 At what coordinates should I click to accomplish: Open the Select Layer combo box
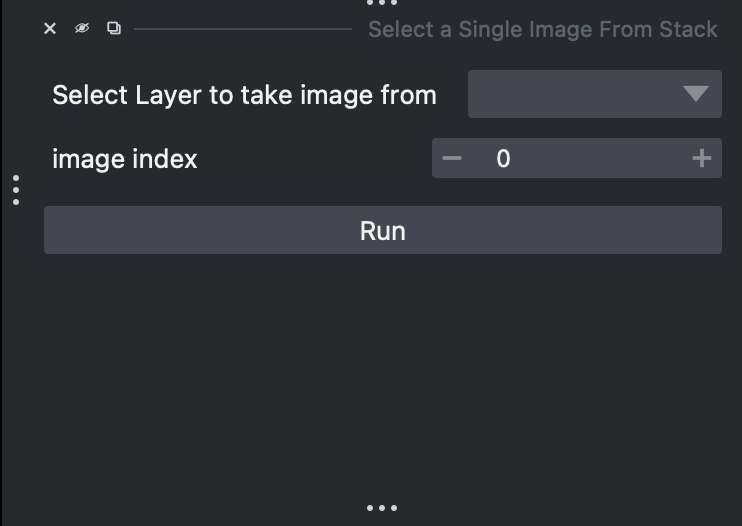(x=594, y=94)
